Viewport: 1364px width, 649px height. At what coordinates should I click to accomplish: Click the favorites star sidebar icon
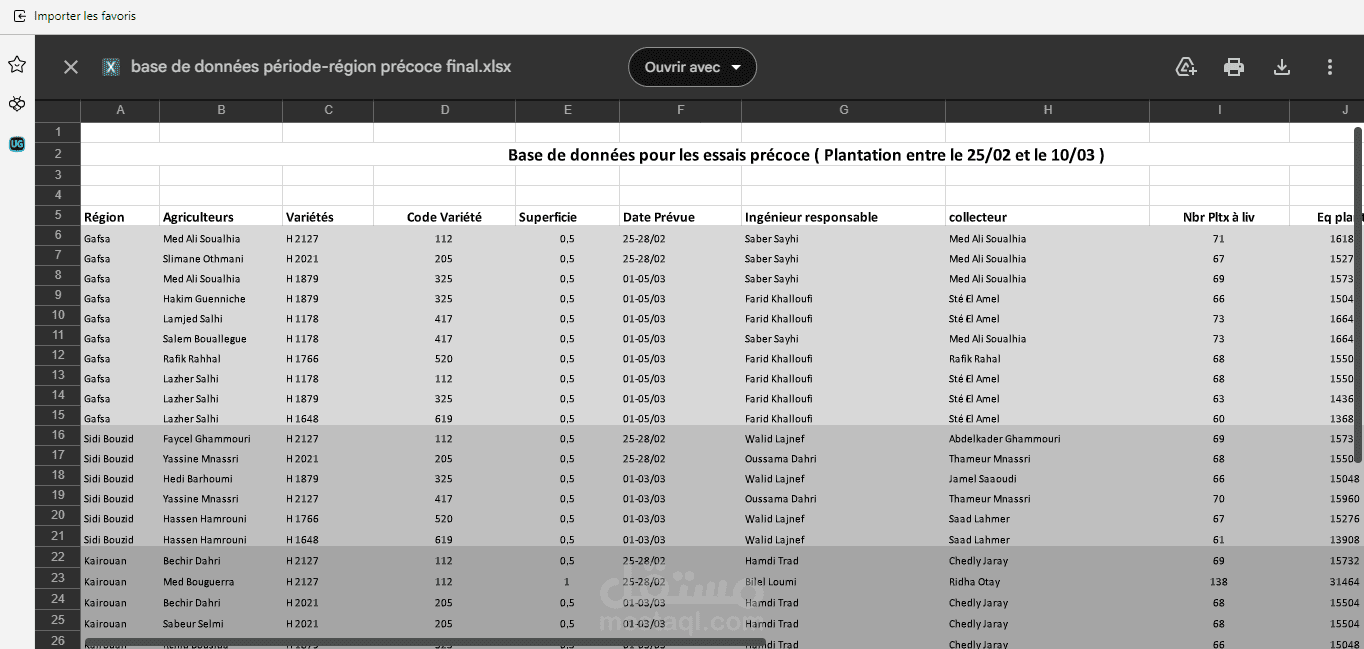(17, 65)
